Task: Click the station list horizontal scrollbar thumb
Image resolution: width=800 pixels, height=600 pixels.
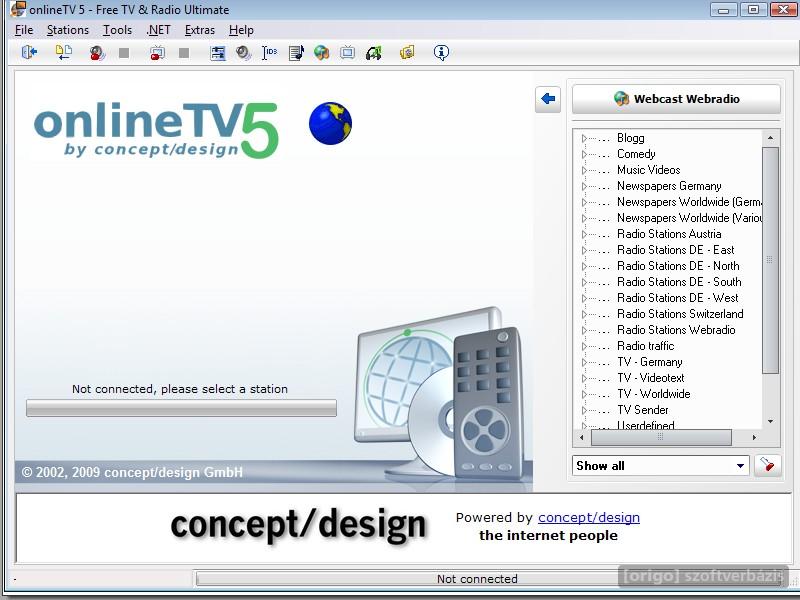Action: [661, 437]
